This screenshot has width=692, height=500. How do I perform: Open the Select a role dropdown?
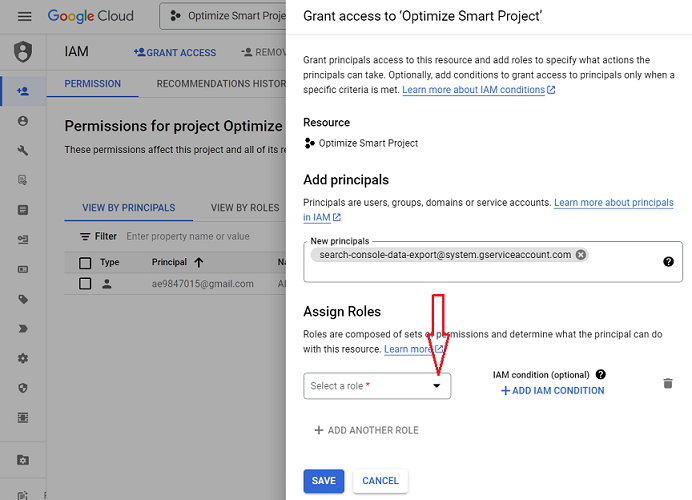tap(377, 386)
